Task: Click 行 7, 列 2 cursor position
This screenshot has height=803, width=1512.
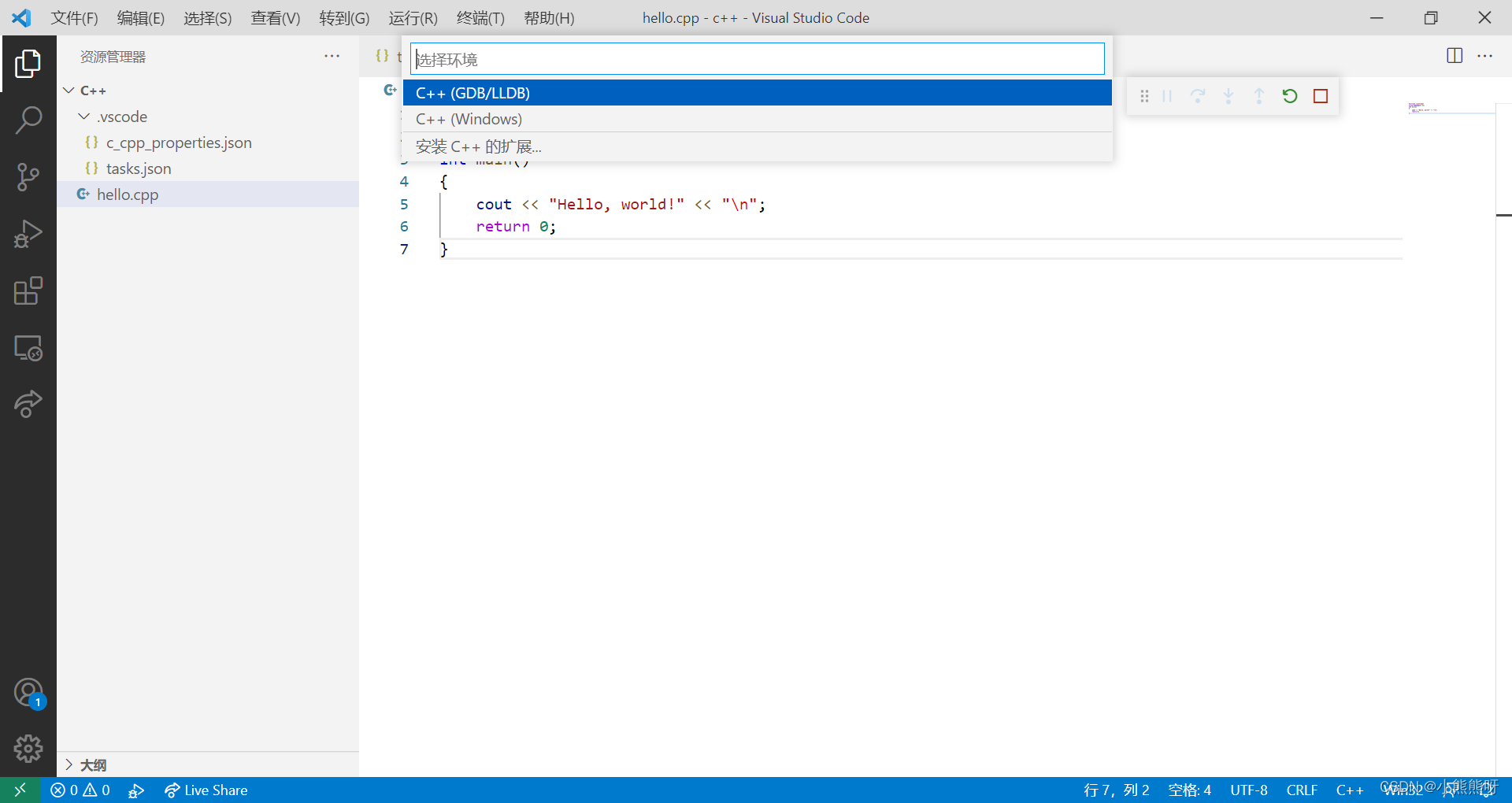Action: [x=1116, y=790]
